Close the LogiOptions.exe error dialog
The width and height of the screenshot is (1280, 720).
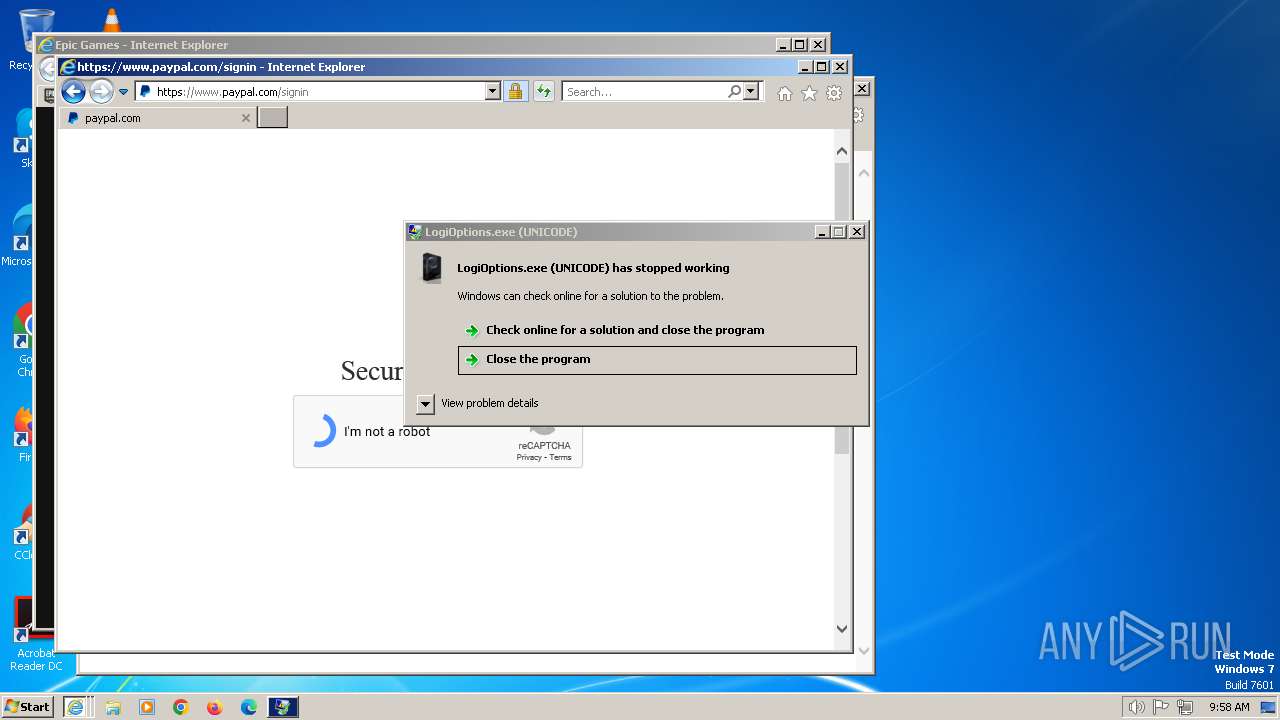(x=856, y=232)
